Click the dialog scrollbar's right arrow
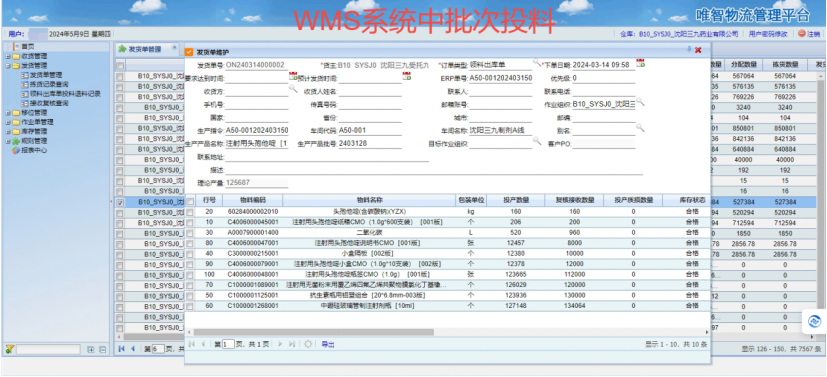 (707, 332)
